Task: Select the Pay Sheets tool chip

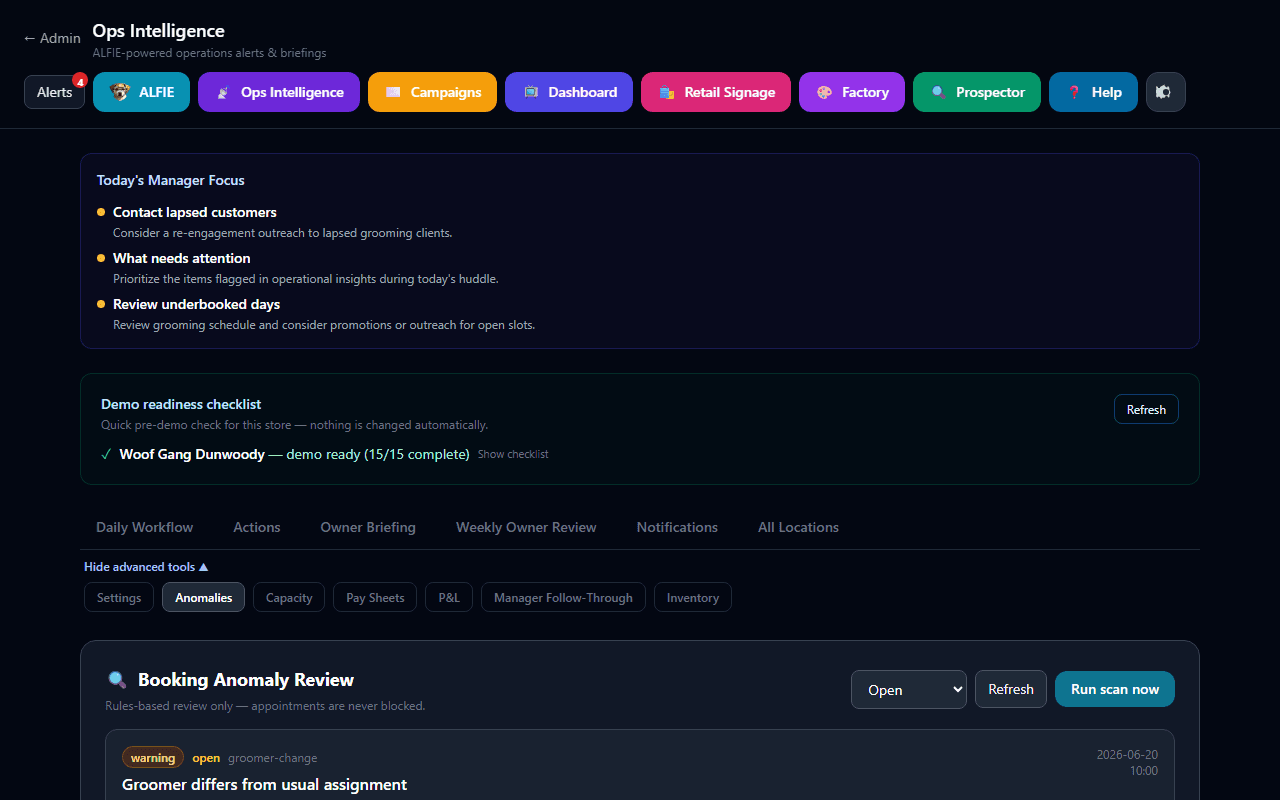Action: tap(375, 597)
